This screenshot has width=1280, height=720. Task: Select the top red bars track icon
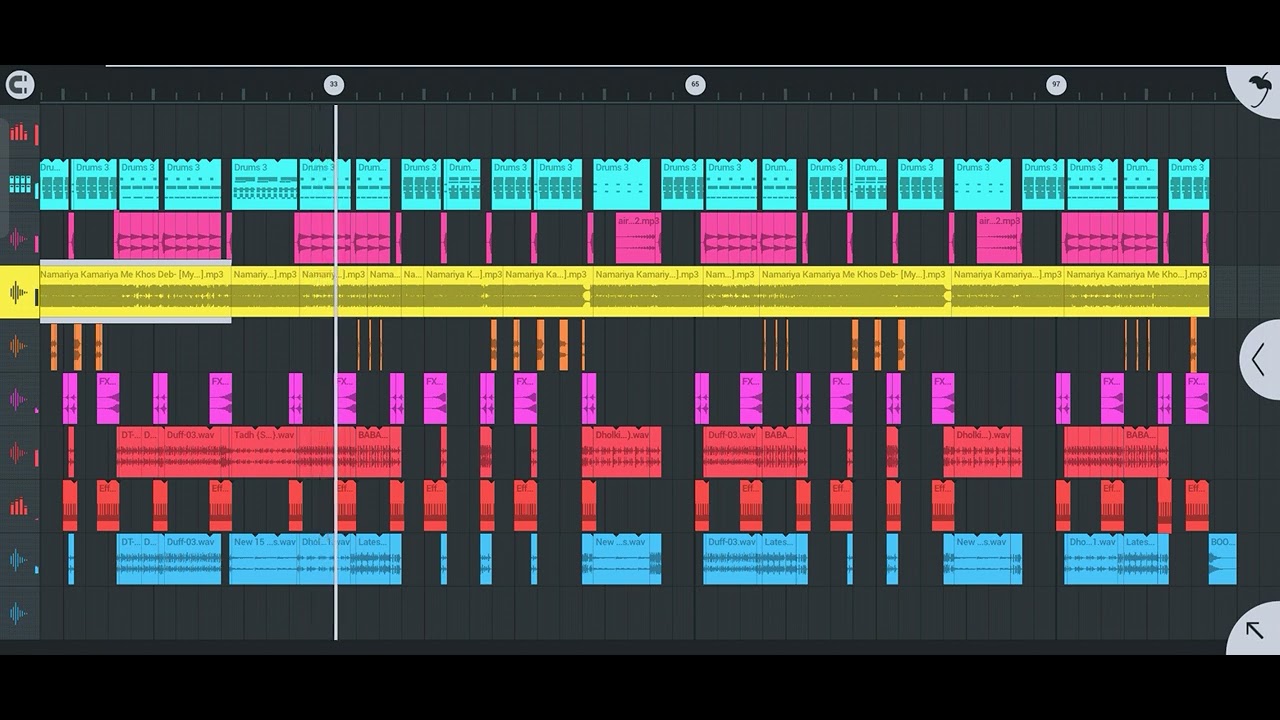[x=19, y=133]
